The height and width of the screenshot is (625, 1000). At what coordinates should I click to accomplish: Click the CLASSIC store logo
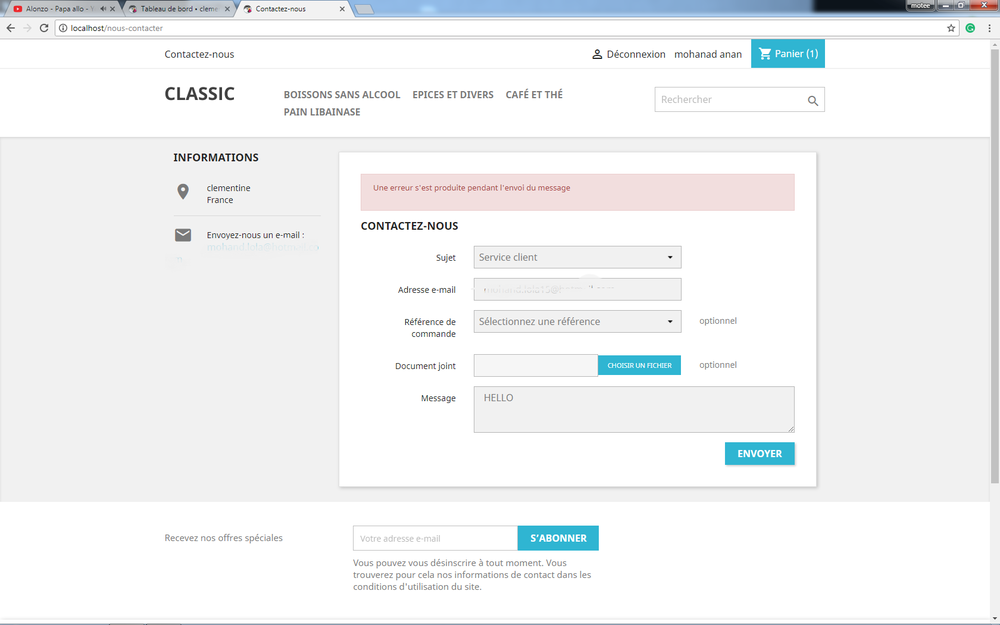200,94
